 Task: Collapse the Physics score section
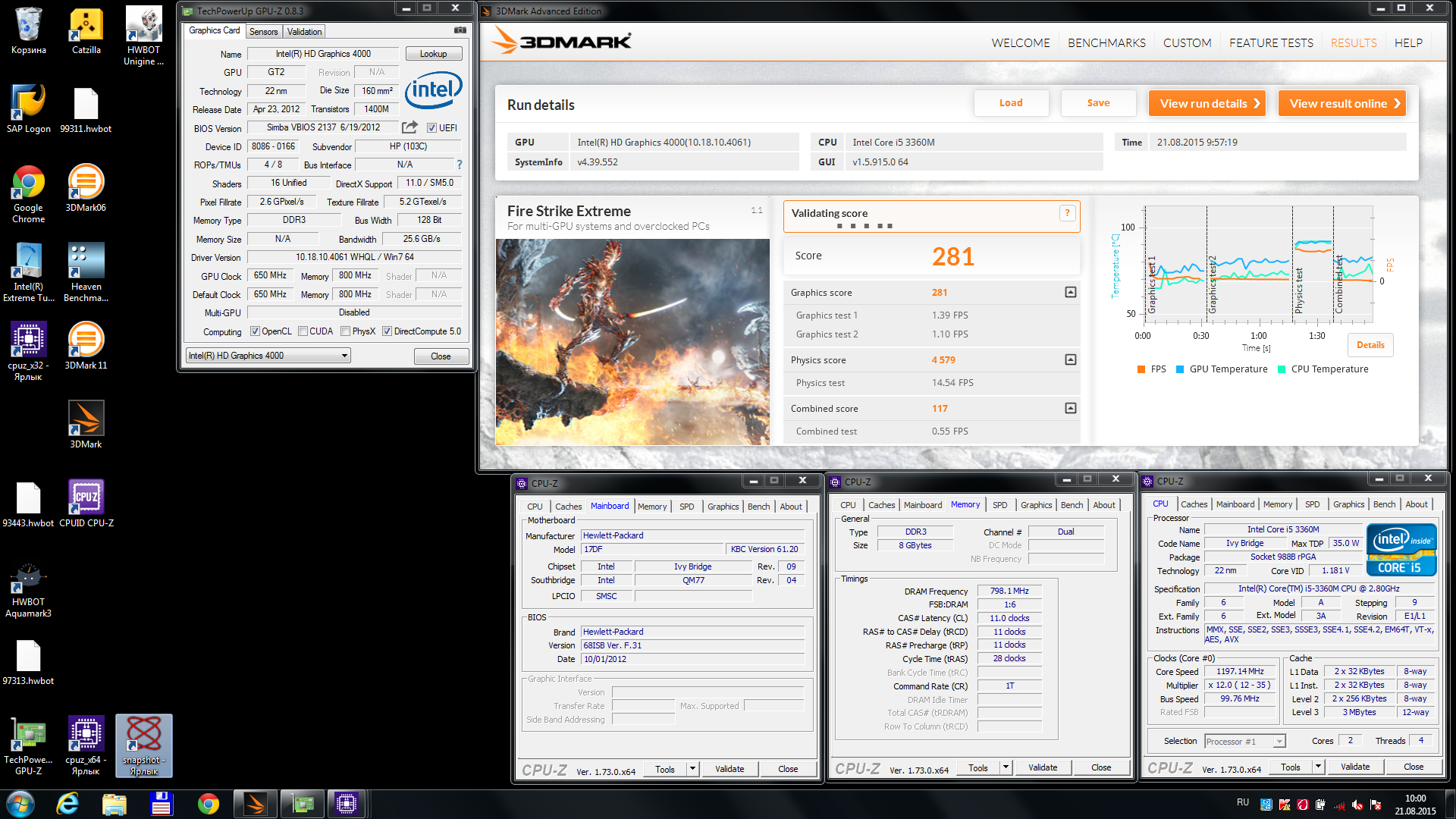pos(1070,359)
